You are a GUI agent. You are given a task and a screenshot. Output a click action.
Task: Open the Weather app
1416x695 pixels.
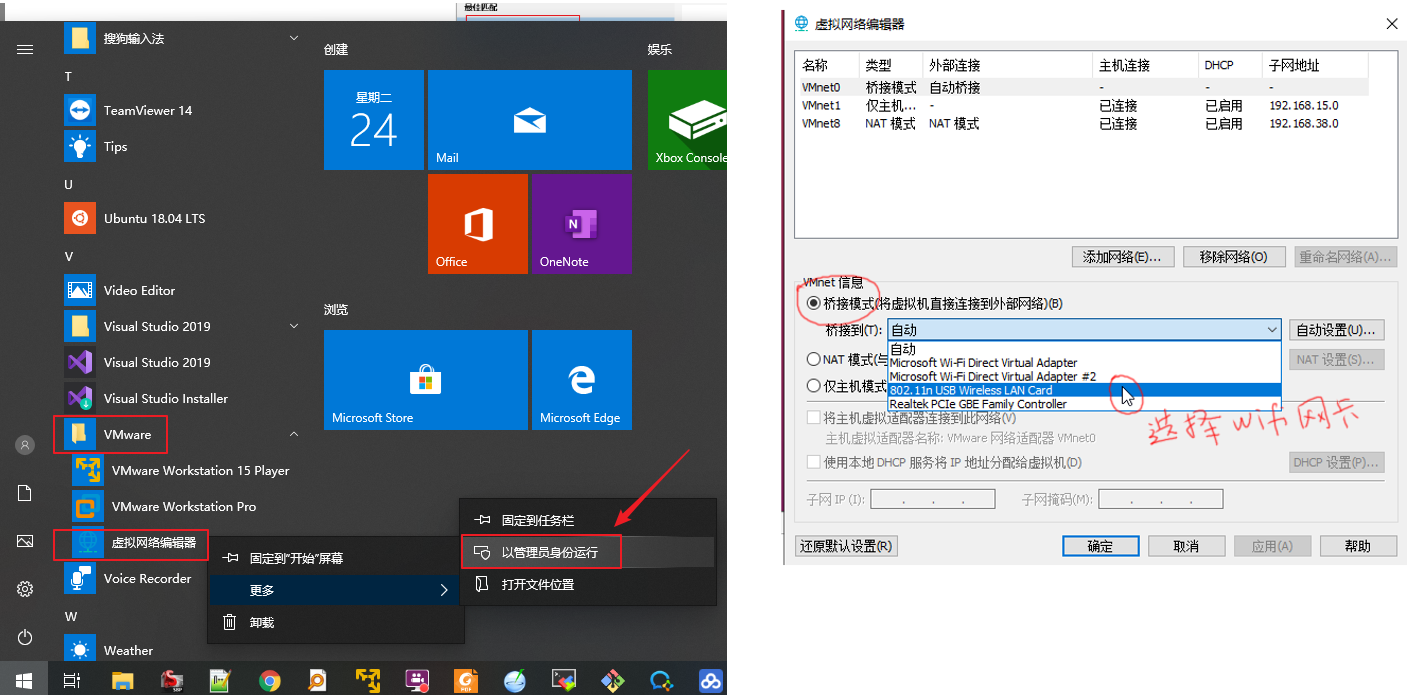pyautogui.click(x=128, y=650)
